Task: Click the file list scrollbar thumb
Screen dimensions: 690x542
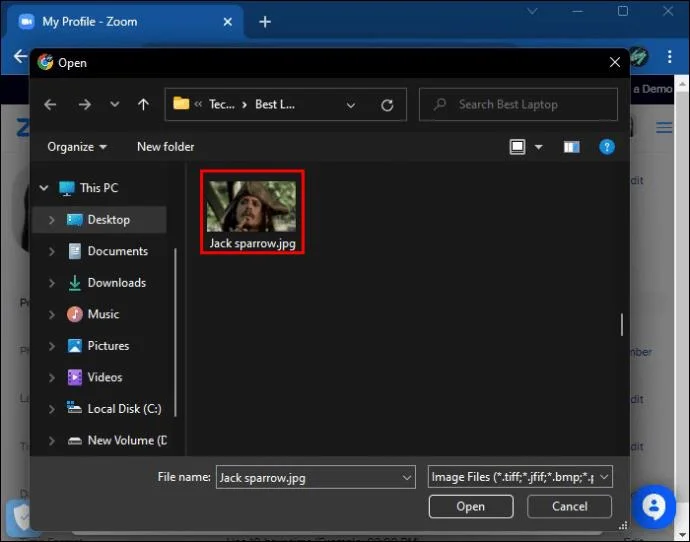Action: [x=622, y=325]
